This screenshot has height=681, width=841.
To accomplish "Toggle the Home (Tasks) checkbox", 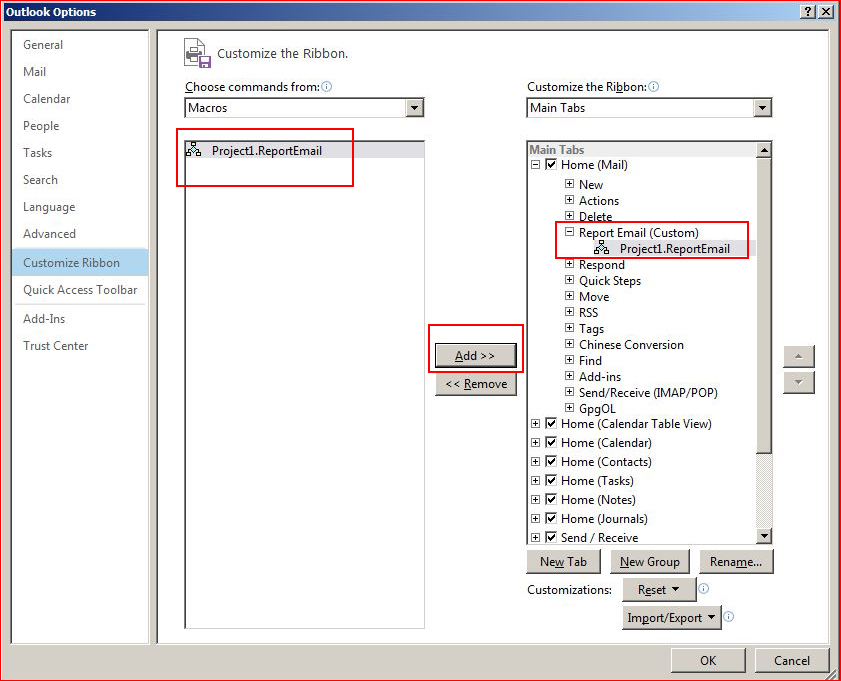I will pos(551,480).
